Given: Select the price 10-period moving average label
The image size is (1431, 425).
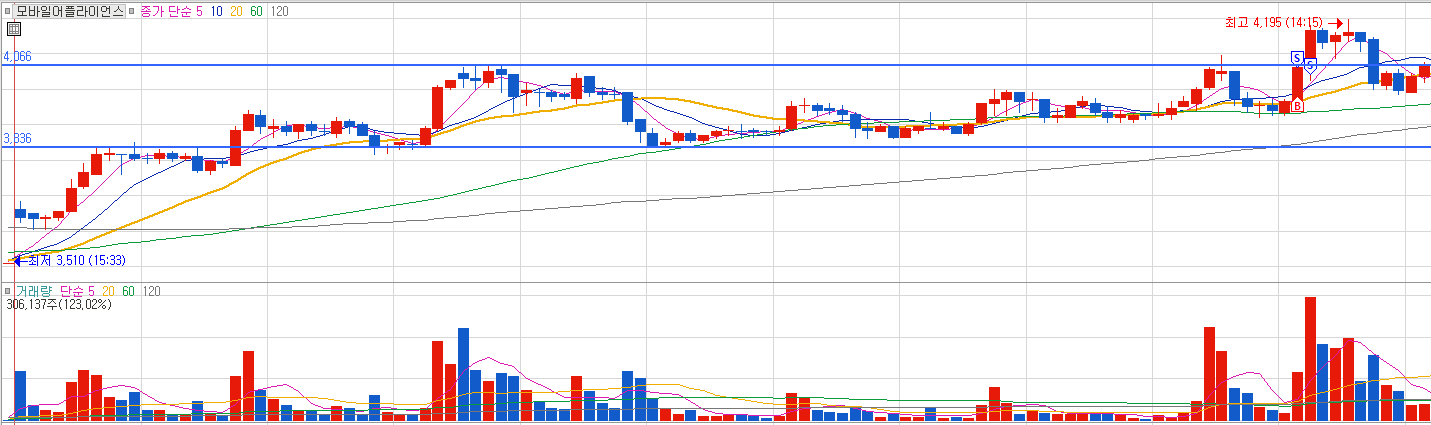Looking at the screenshot, I should tap(216, 10).
